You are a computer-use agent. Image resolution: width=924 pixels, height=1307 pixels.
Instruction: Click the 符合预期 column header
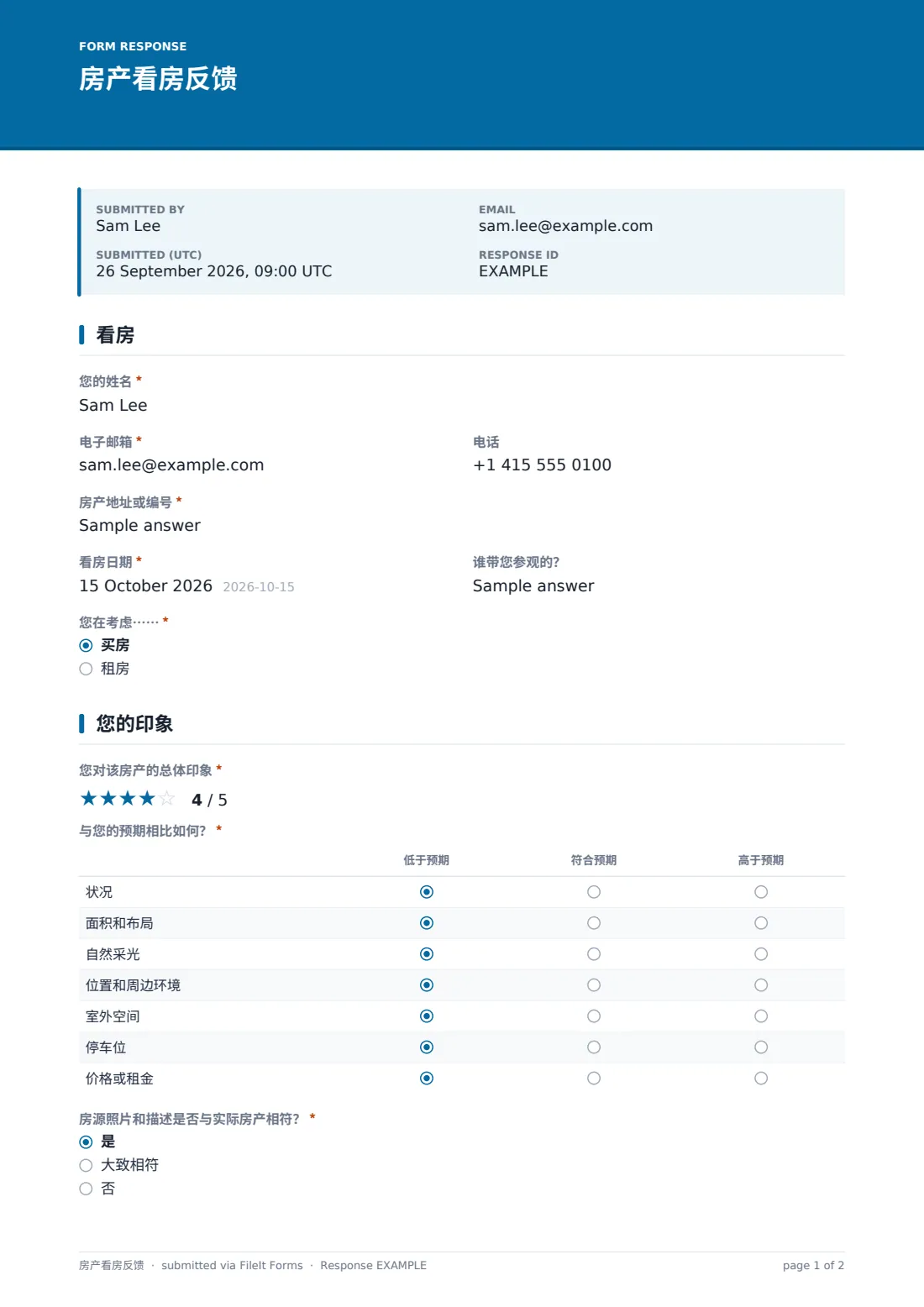coord(594,860)
